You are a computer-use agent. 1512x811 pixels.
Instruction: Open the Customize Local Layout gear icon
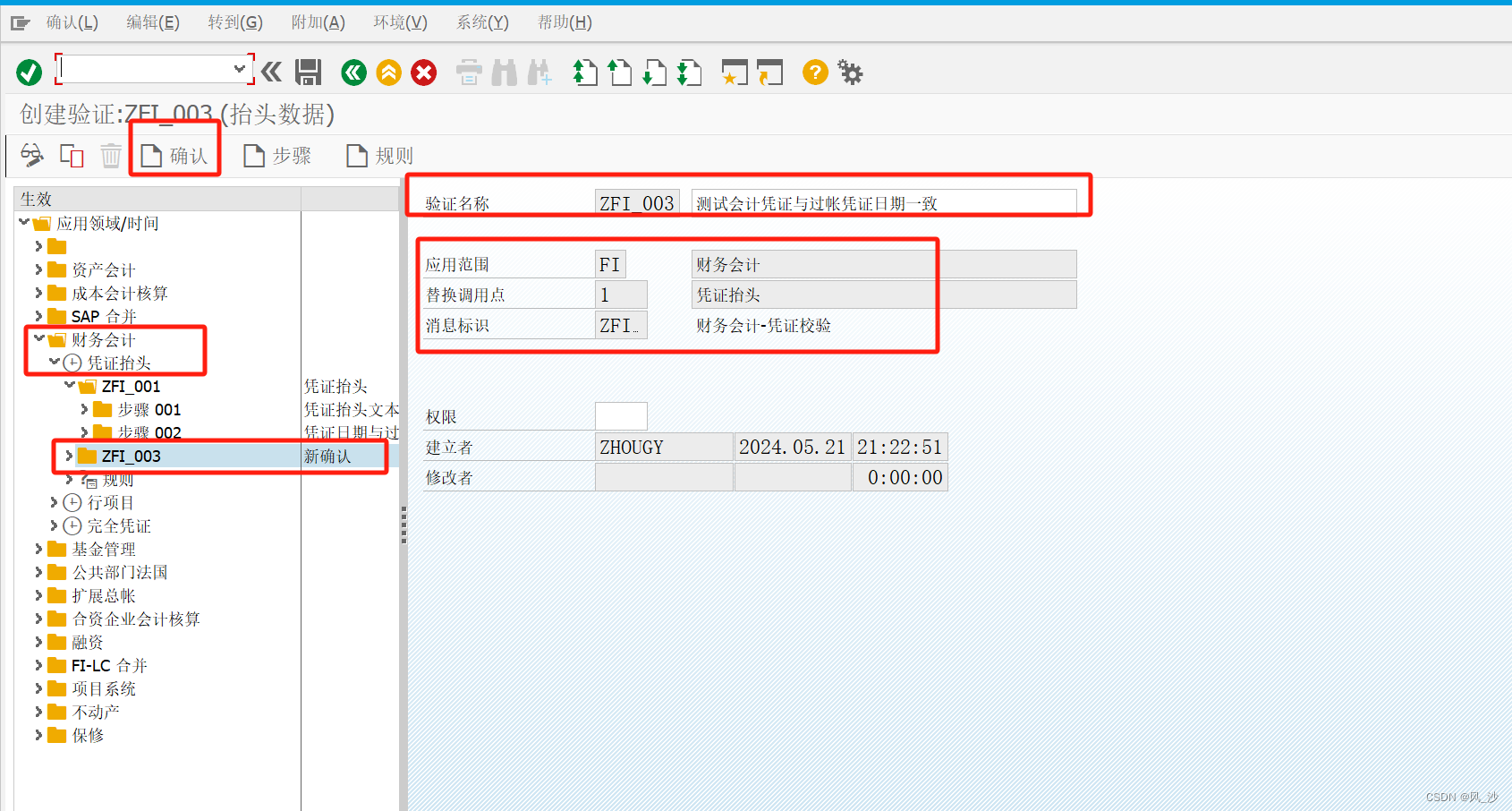(x=849, y=73)
